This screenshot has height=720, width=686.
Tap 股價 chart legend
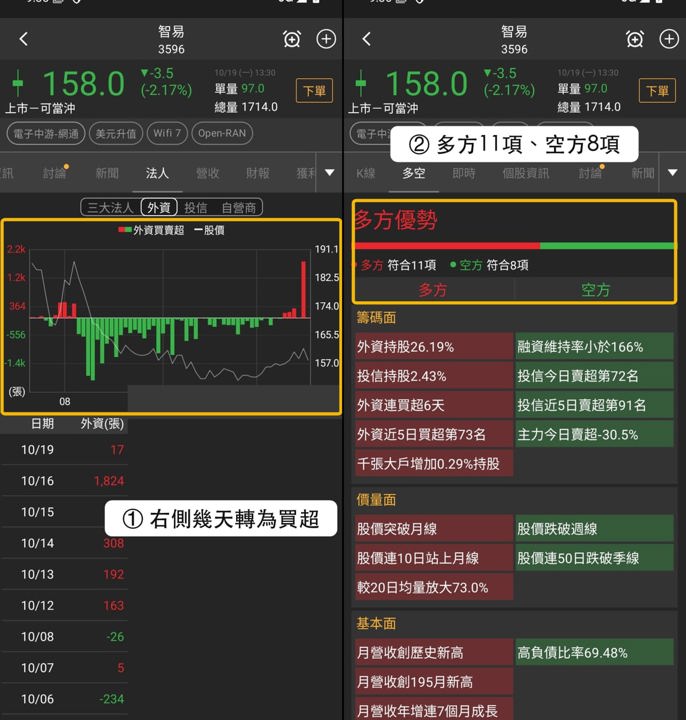pyautogui.click(x=209, y=230)
